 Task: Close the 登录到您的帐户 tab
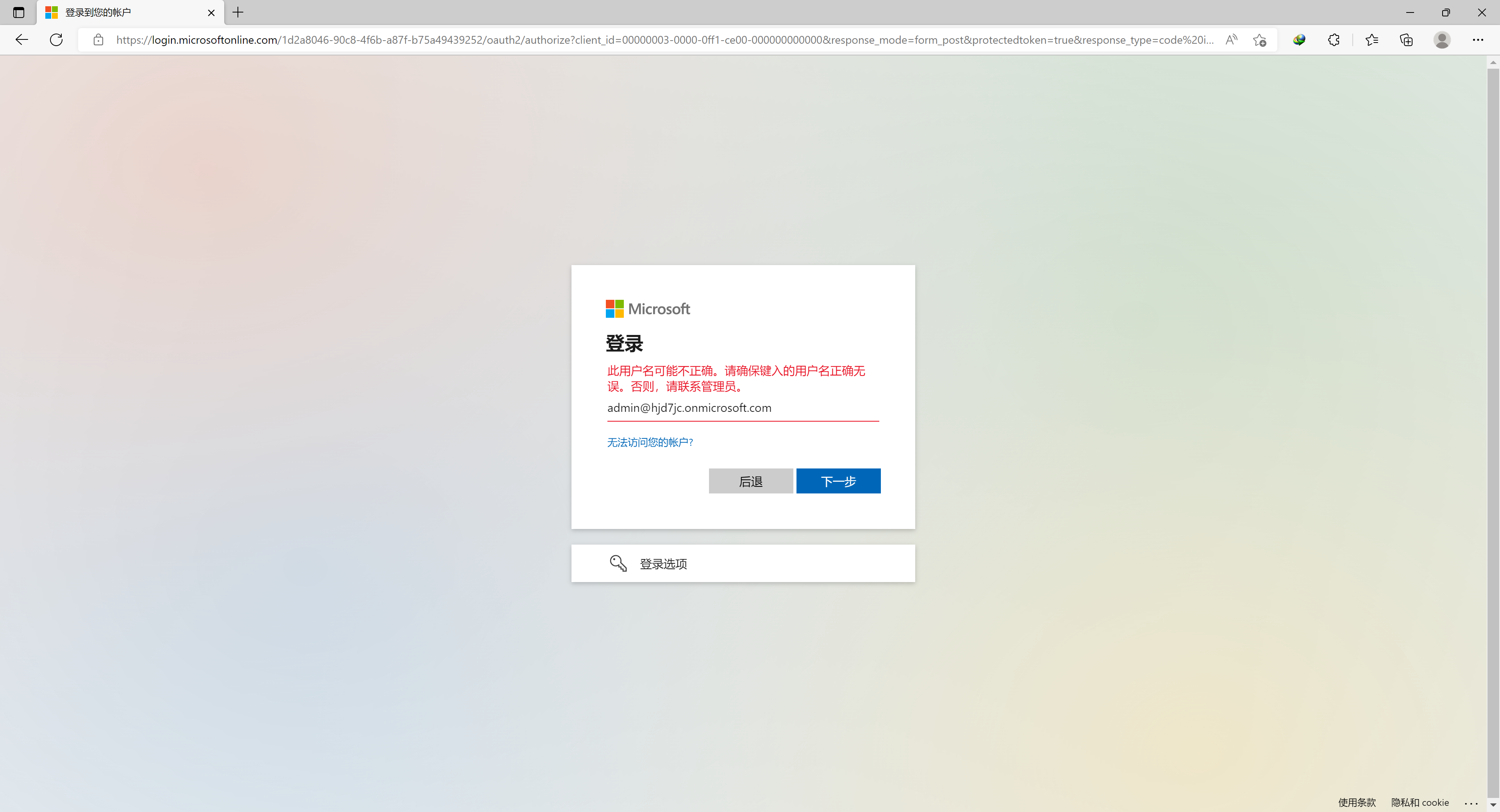pyautogui.click(x=211, y=12)
